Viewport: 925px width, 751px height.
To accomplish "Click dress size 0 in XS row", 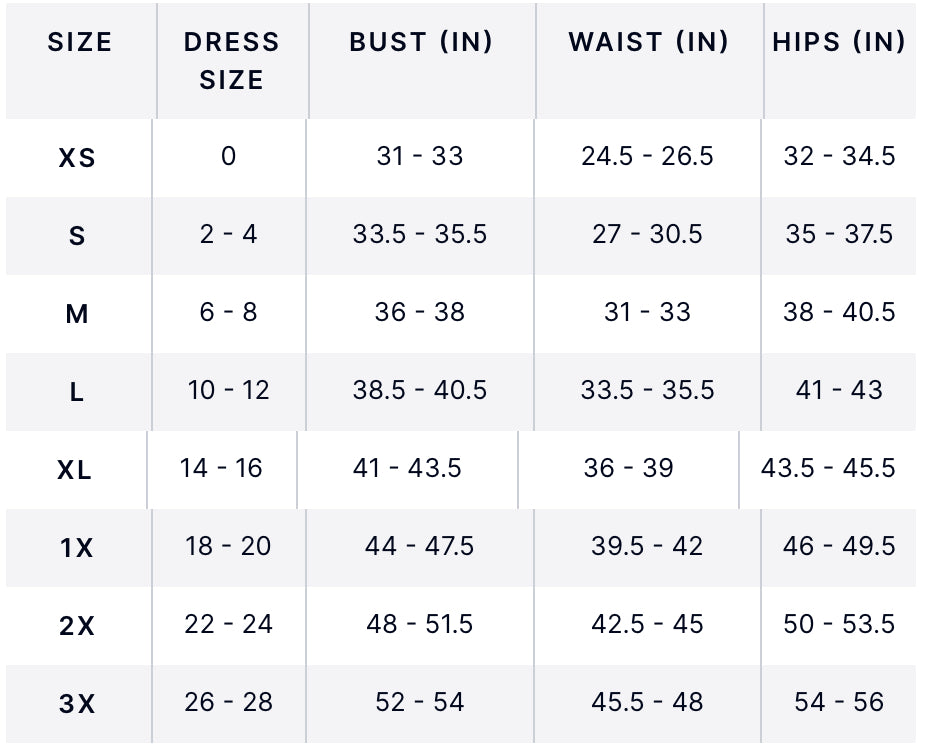I will (x=229, y=156).
